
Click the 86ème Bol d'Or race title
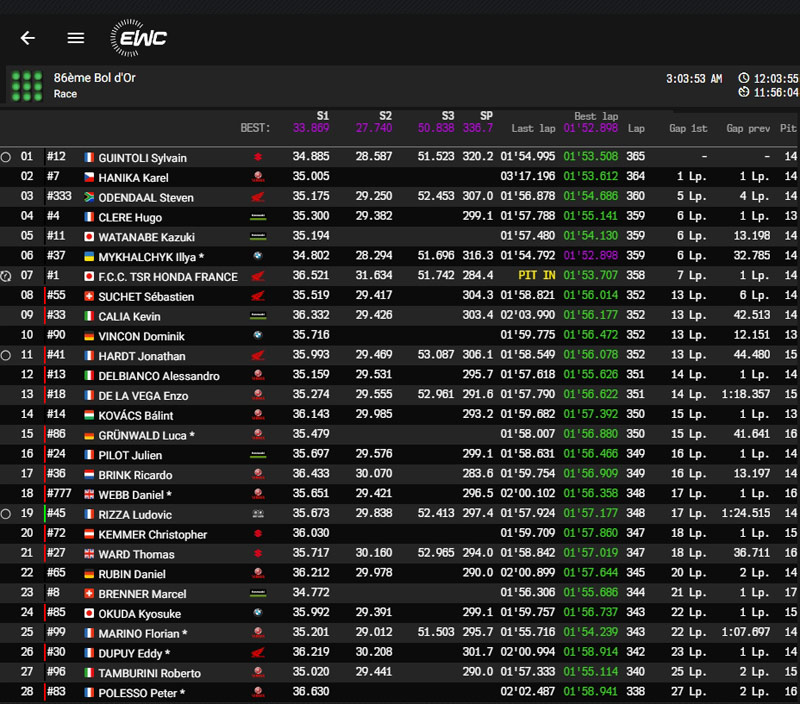pyautogui.click(x=95, y=78)
